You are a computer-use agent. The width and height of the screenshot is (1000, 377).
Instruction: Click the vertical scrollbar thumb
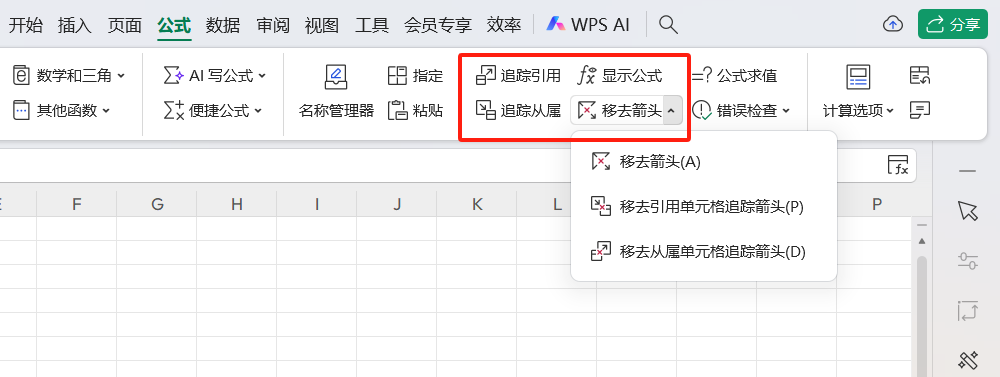coord(922,316)
